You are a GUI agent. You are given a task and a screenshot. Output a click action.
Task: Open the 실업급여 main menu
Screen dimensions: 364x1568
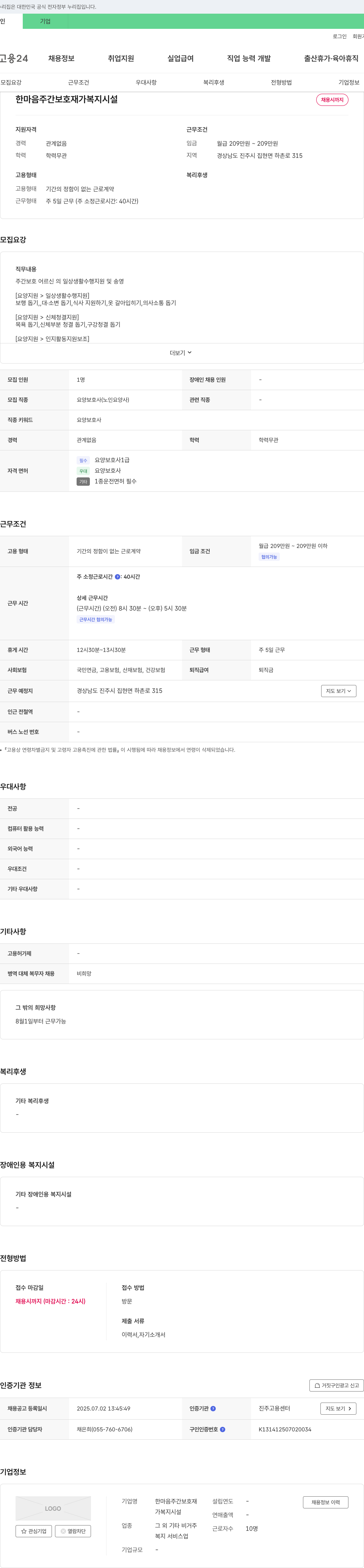click(x=181, y=58)
